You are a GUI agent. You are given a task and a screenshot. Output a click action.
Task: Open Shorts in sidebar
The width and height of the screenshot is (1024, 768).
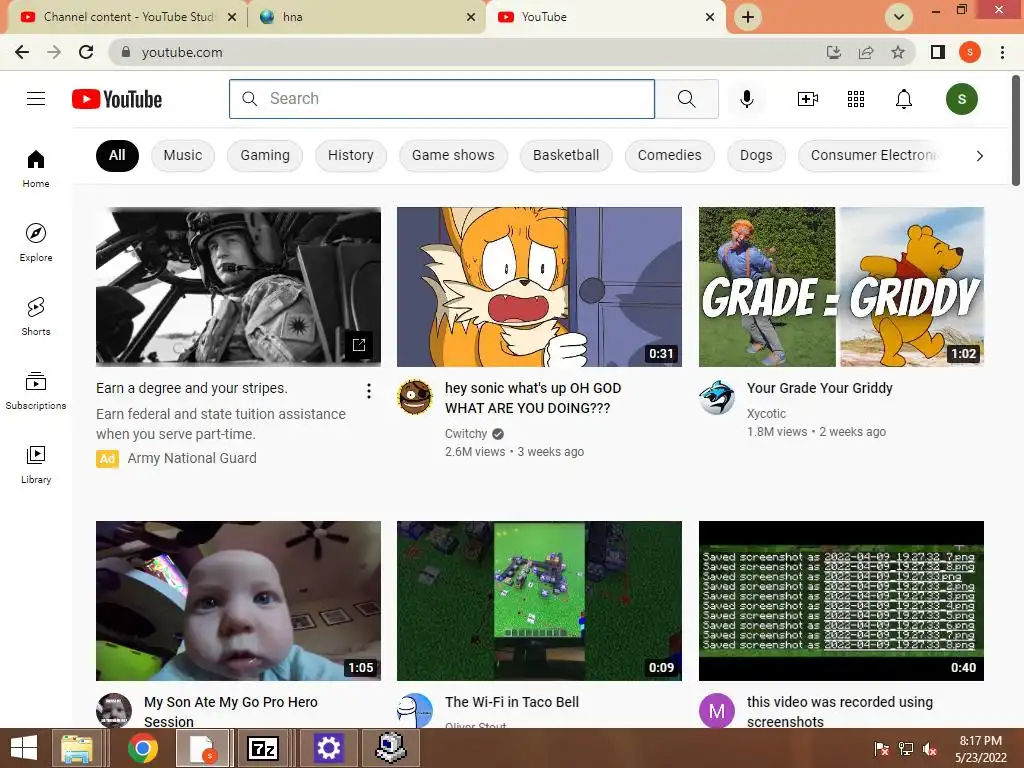[36, 317]
